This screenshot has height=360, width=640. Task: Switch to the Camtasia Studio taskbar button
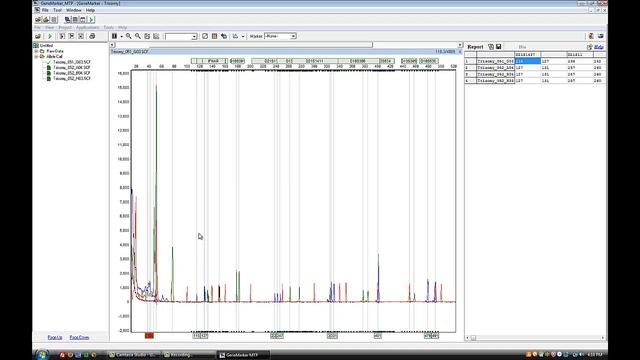(x=133, y=355)
